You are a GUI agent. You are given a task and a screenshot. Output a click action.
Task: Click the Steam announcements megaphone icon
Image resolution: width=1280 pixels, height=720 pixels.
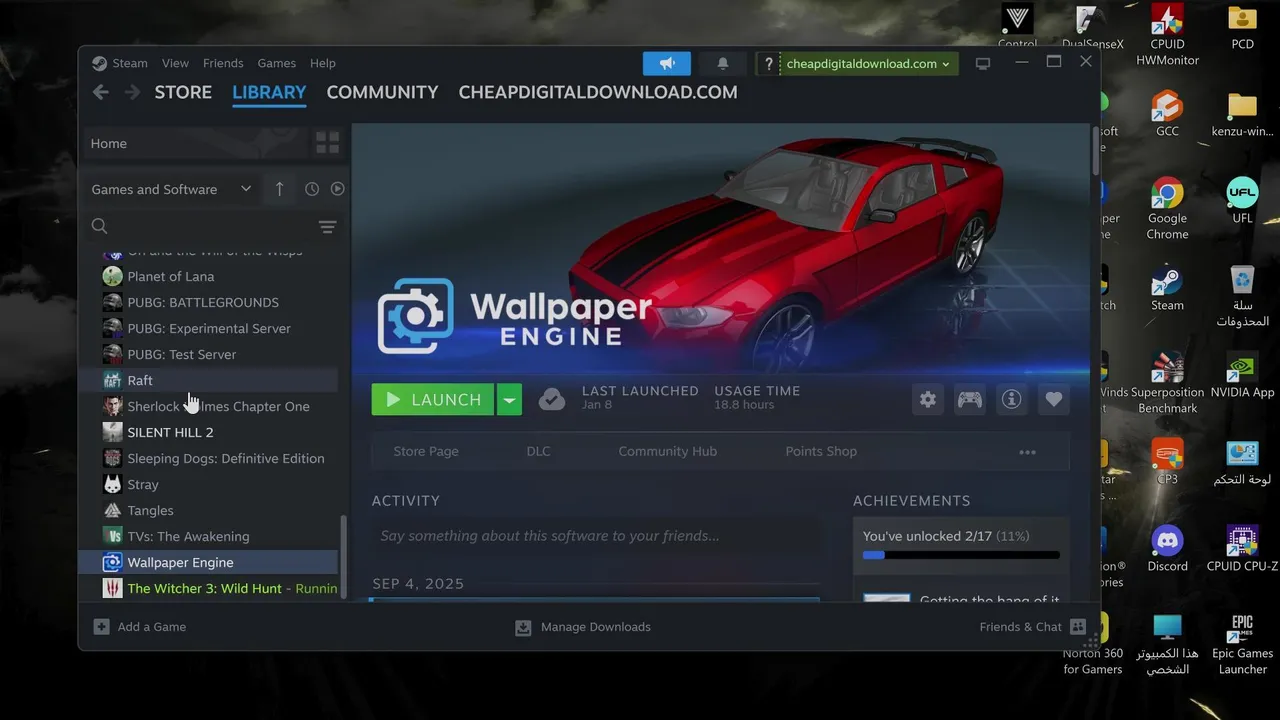pos(667,64)
